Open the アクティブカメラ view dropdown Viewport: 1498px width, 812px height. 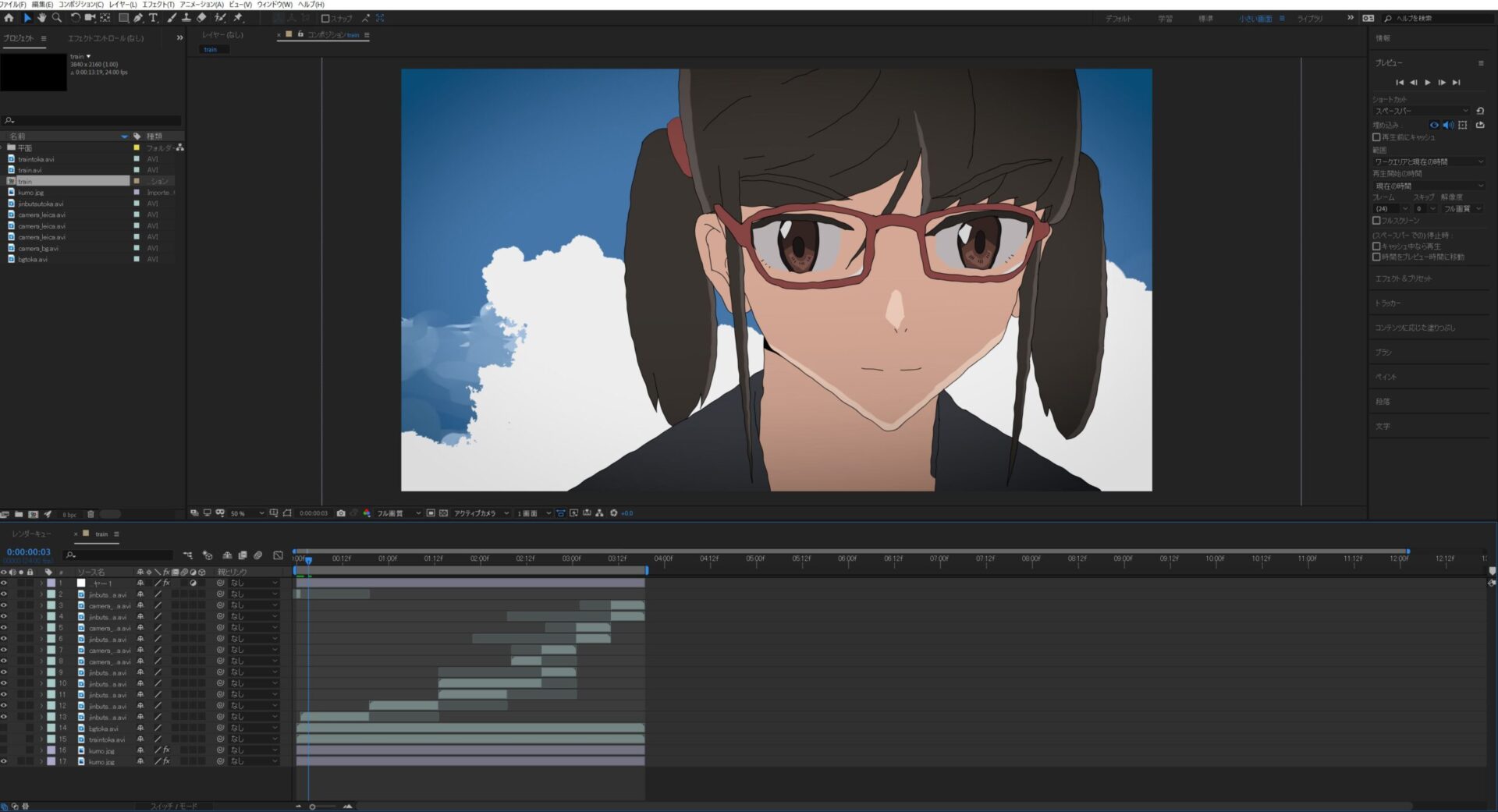[481, 513]
